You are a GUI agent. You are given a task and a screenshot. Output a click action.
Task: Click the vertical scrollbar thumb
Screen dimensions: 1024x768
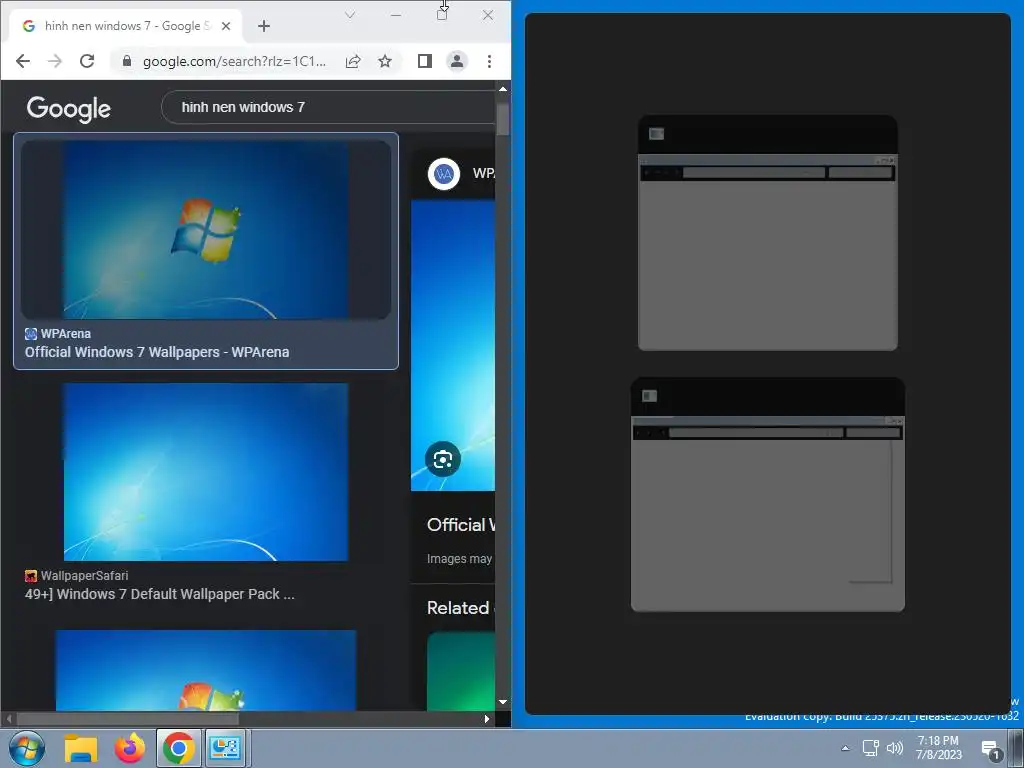click(503, 119)
